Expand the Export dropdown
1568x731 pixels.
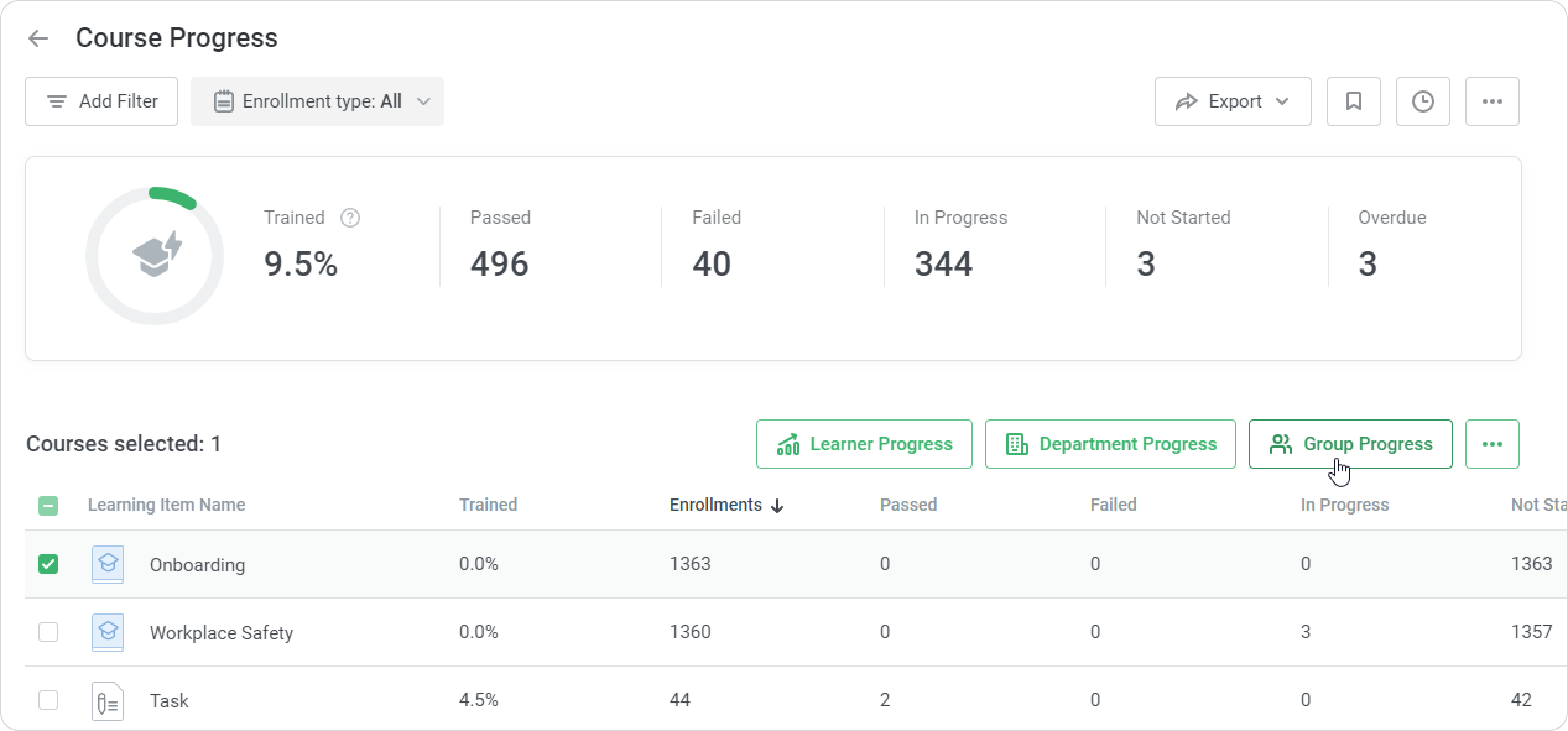tap(1232, 101)
